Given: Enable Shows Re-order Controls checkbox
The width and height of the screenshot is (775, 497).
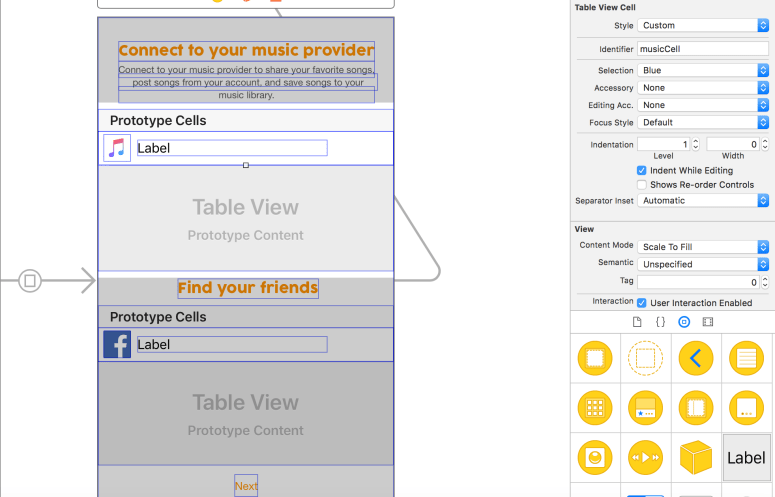Looking at the screenshot, I should tap(642, 185).
